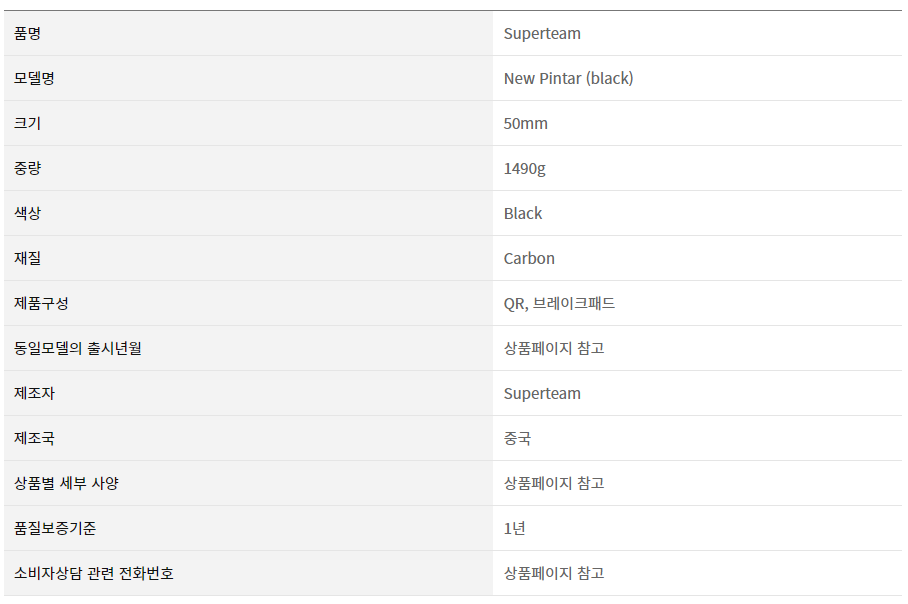Screen dimensions: 908x604
Task: Select the 50mm size value
Action: pyautogui.click(x=525, y=123)
